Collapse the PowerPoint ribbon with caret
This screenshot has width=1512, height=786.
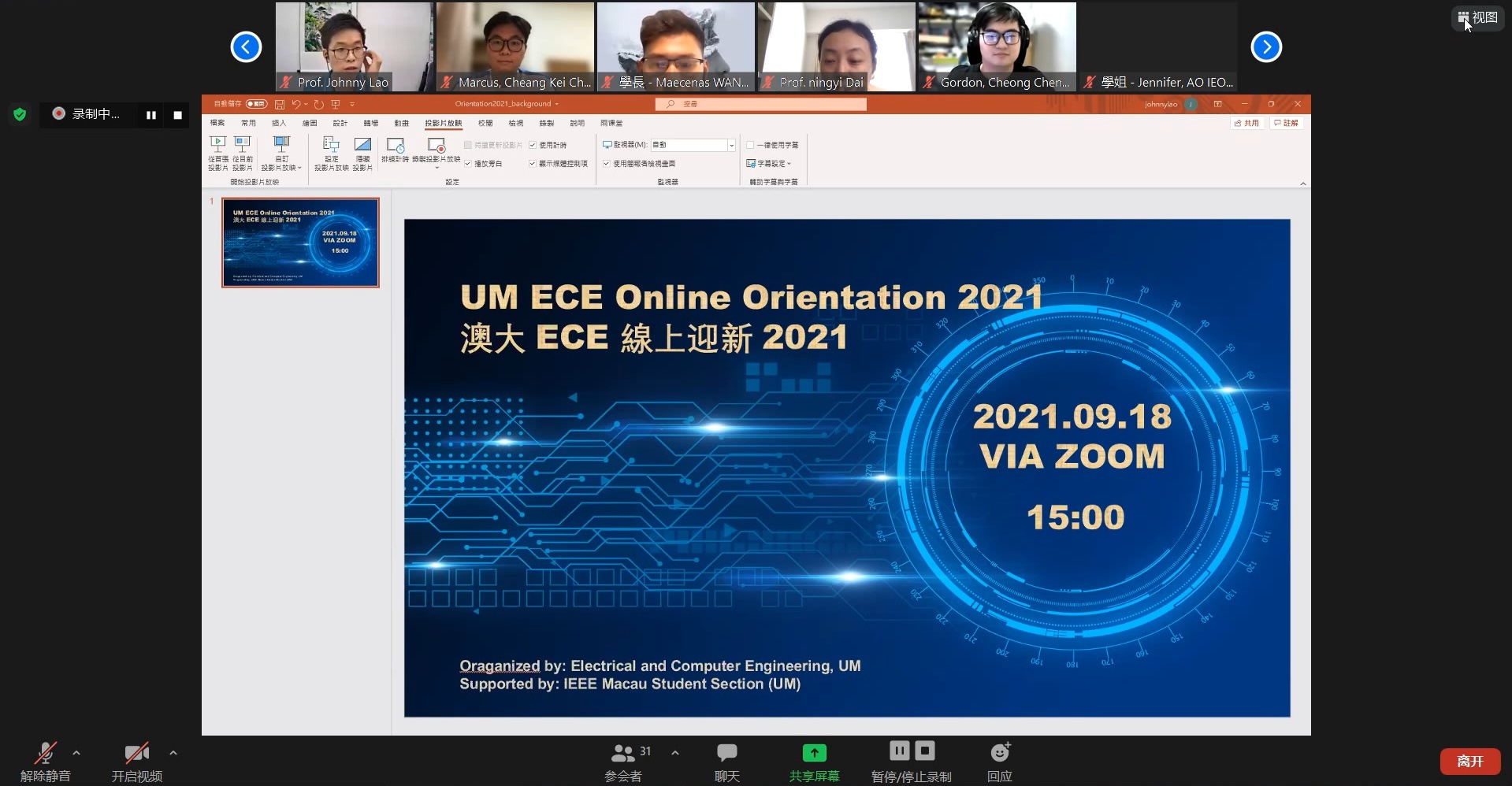[x=1302, y=183]
